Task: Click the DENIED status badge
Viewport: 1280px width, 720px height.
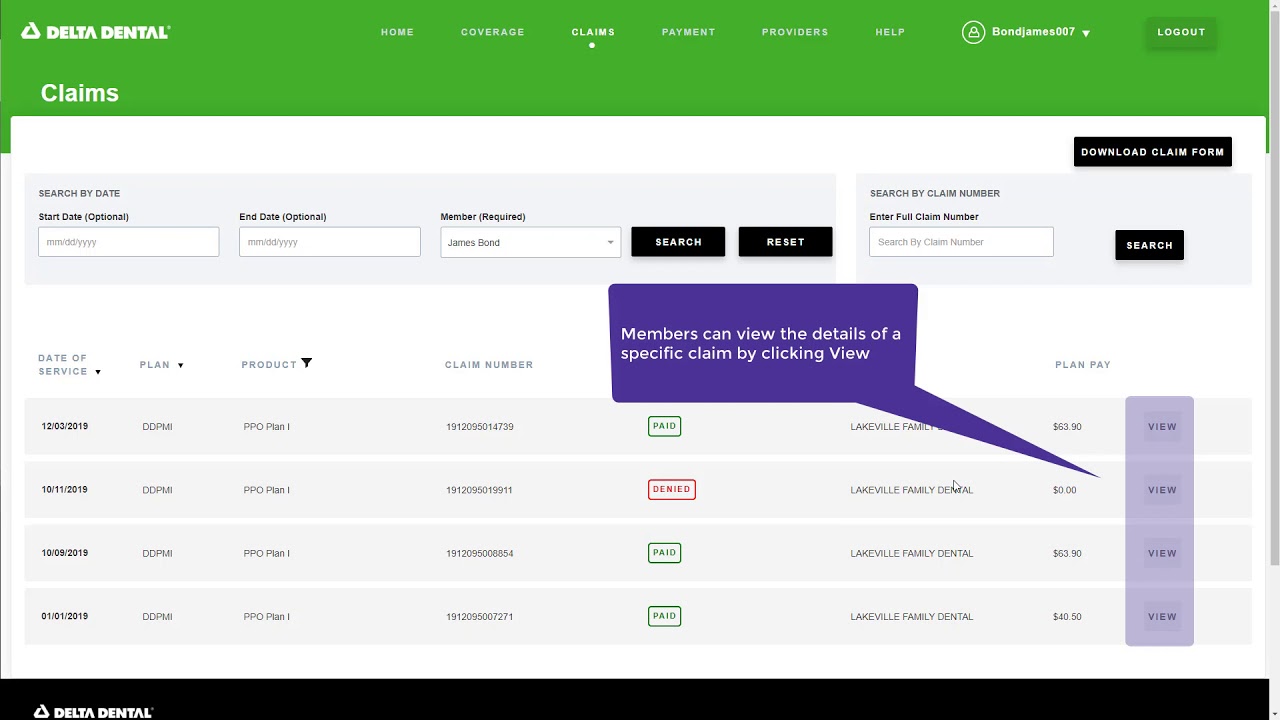Action: (672, 489)
